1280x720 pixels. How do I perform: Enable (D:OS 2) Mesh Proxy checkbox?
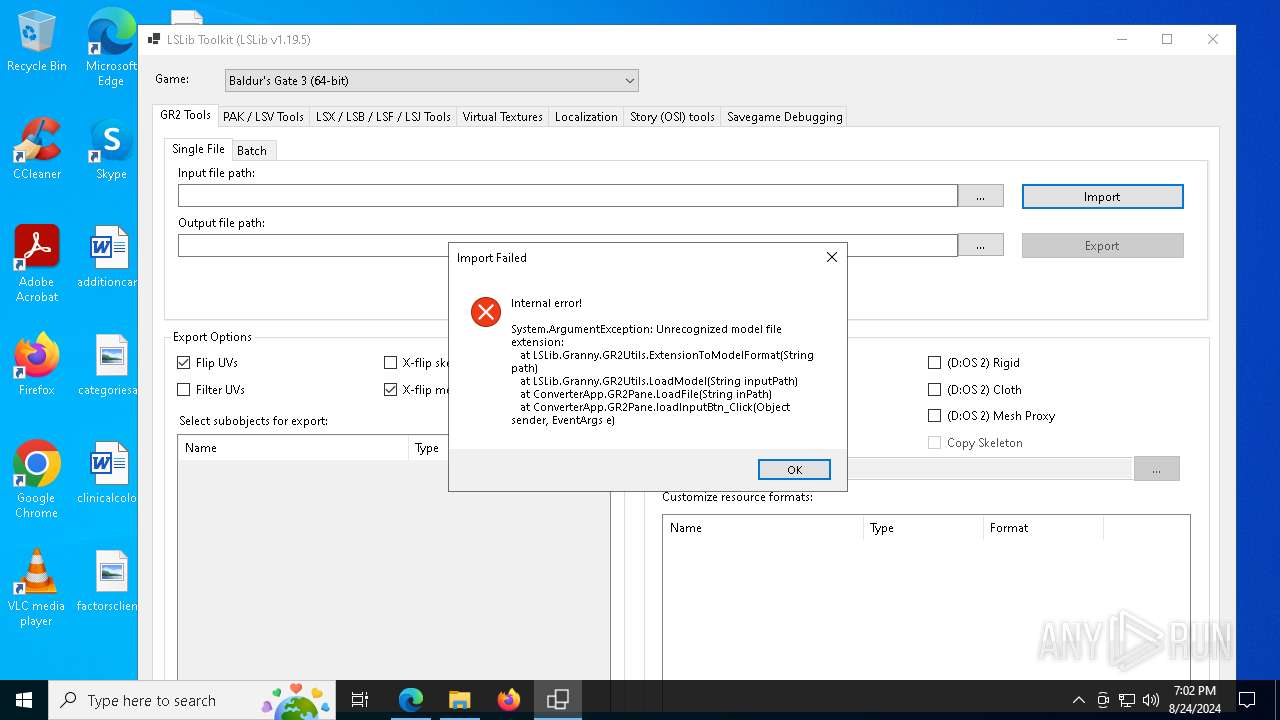pos(934,416)
